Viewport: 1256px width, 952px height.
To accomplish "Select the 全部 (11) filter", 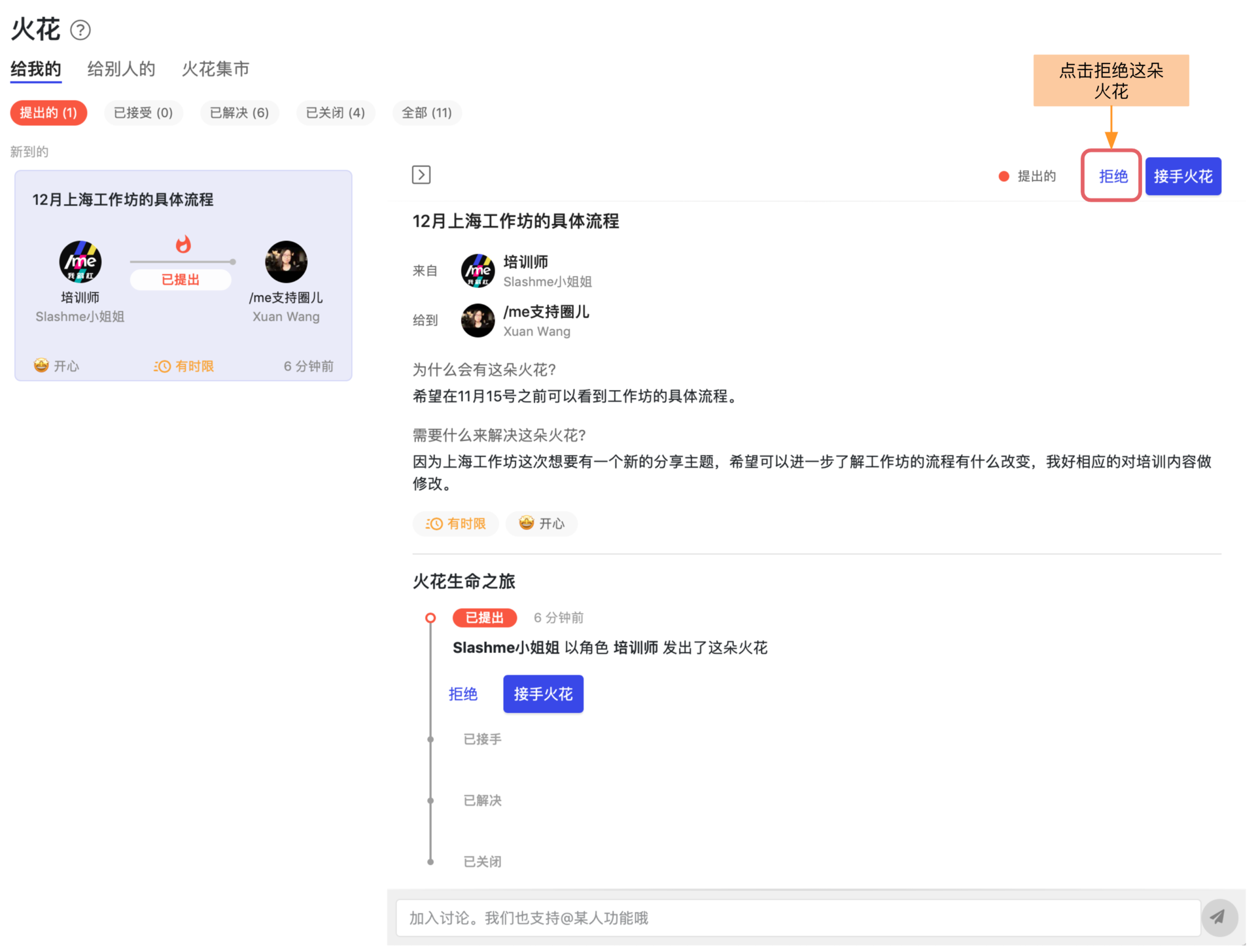I will coord(427,113).
